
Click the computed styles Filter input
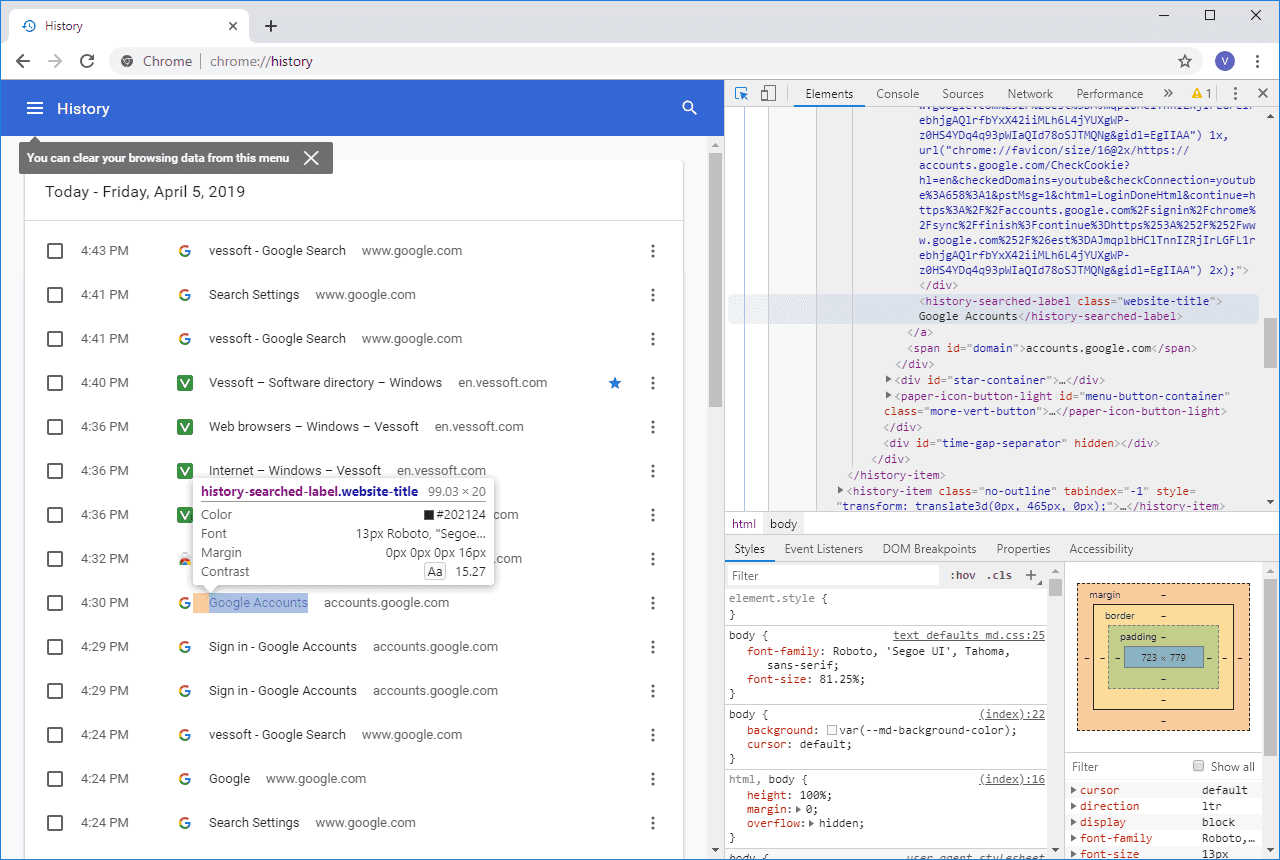1125,767
